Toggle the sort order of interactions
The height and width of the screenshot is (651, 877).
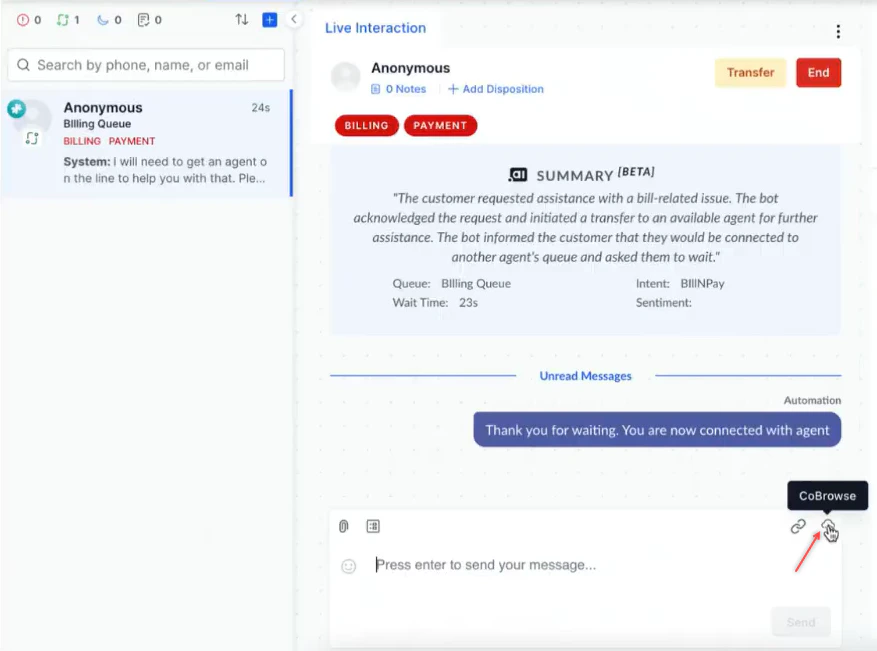(x=242, y=19)
